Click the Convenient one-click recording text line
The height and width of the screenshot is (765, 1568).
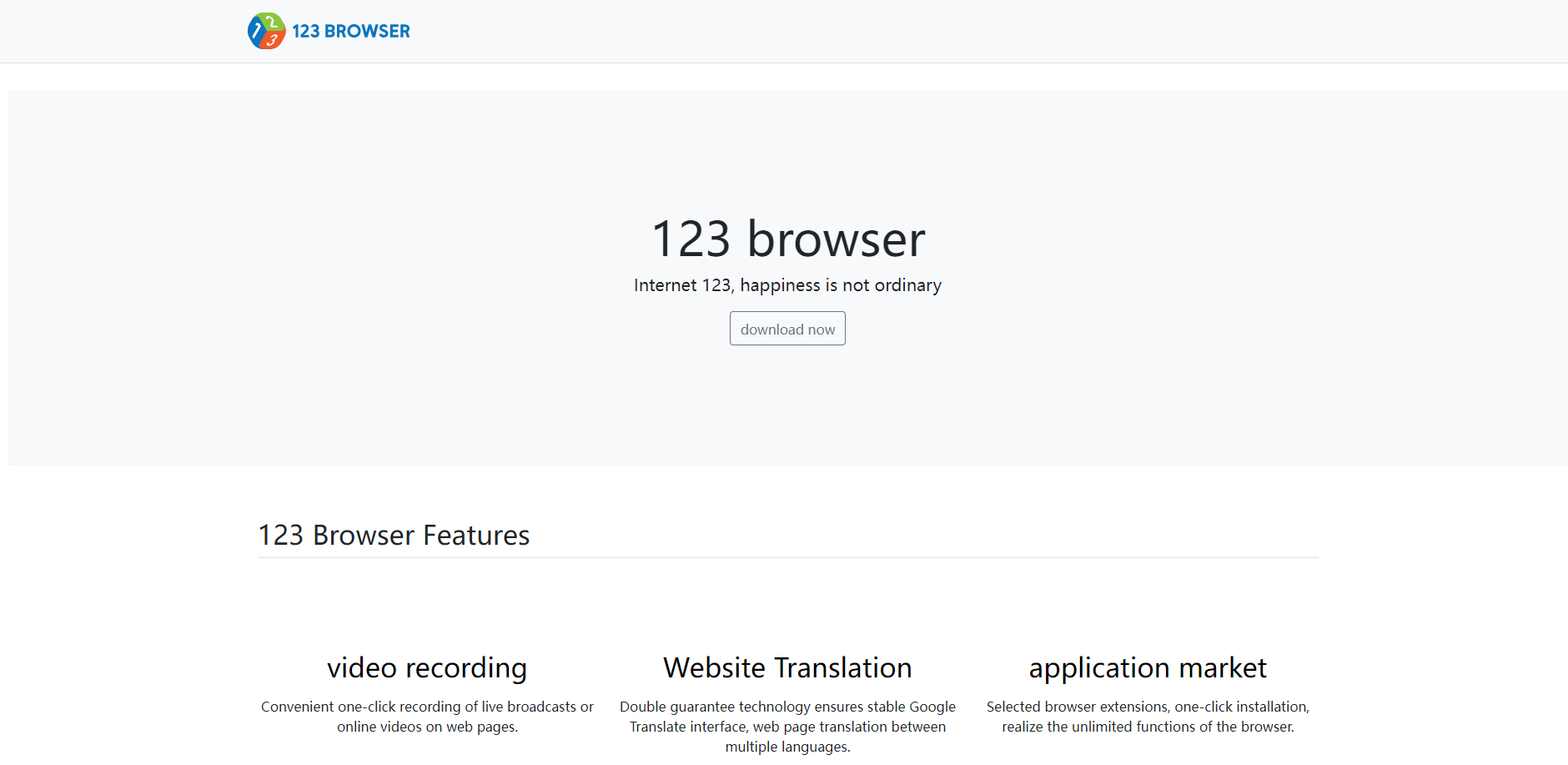click(x=427, y=707)
